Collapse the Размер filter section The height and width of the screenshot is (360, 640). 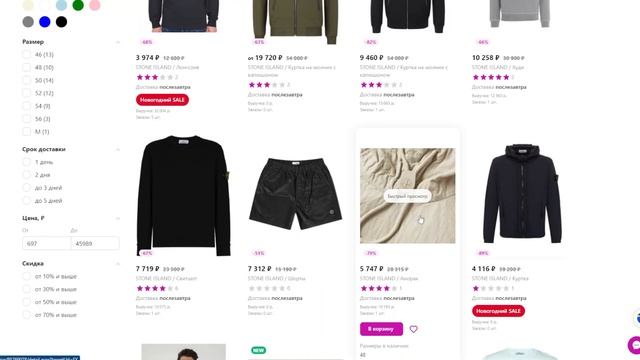[x=118, y=42]
